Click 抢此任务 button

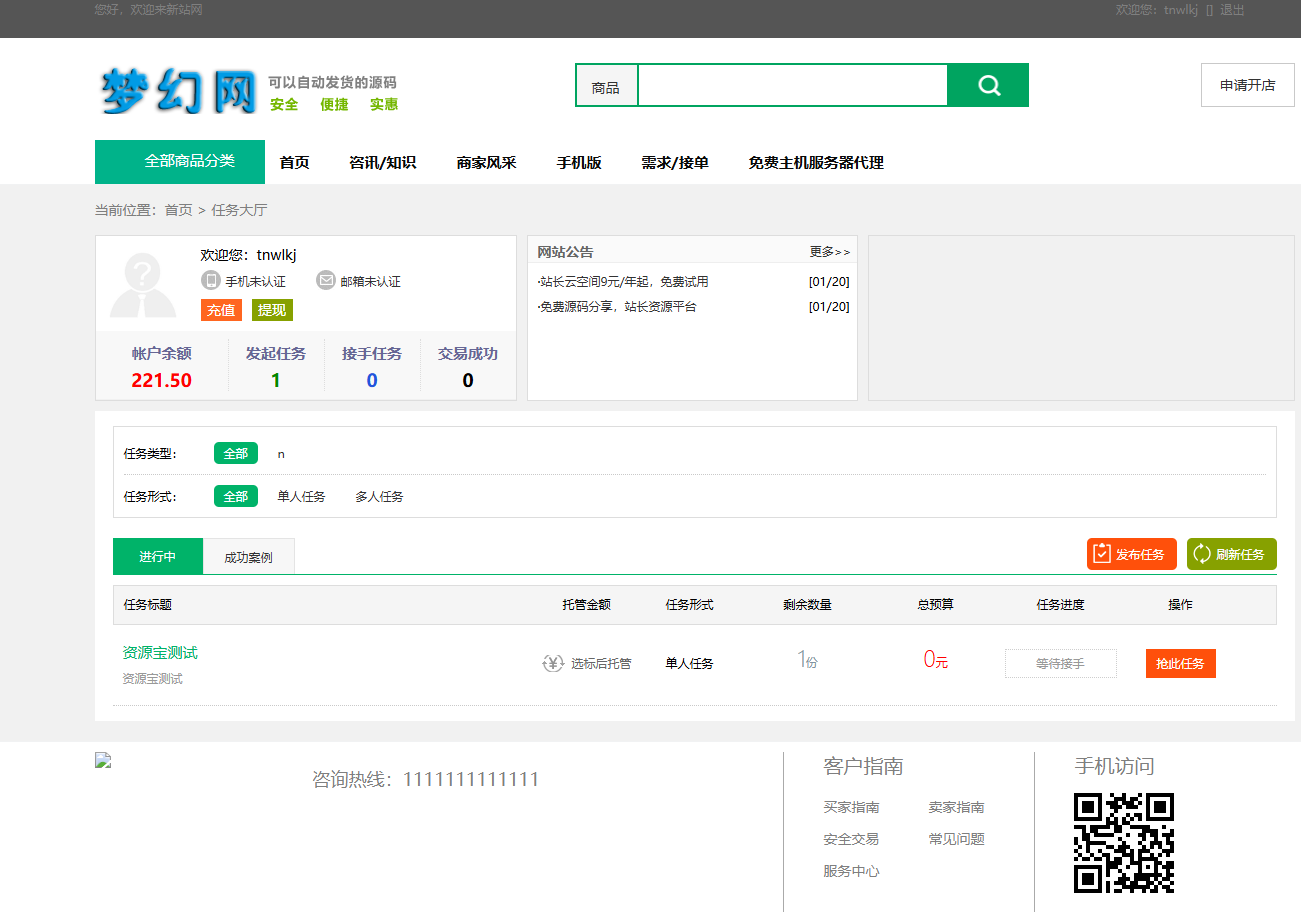point(1181,663)
